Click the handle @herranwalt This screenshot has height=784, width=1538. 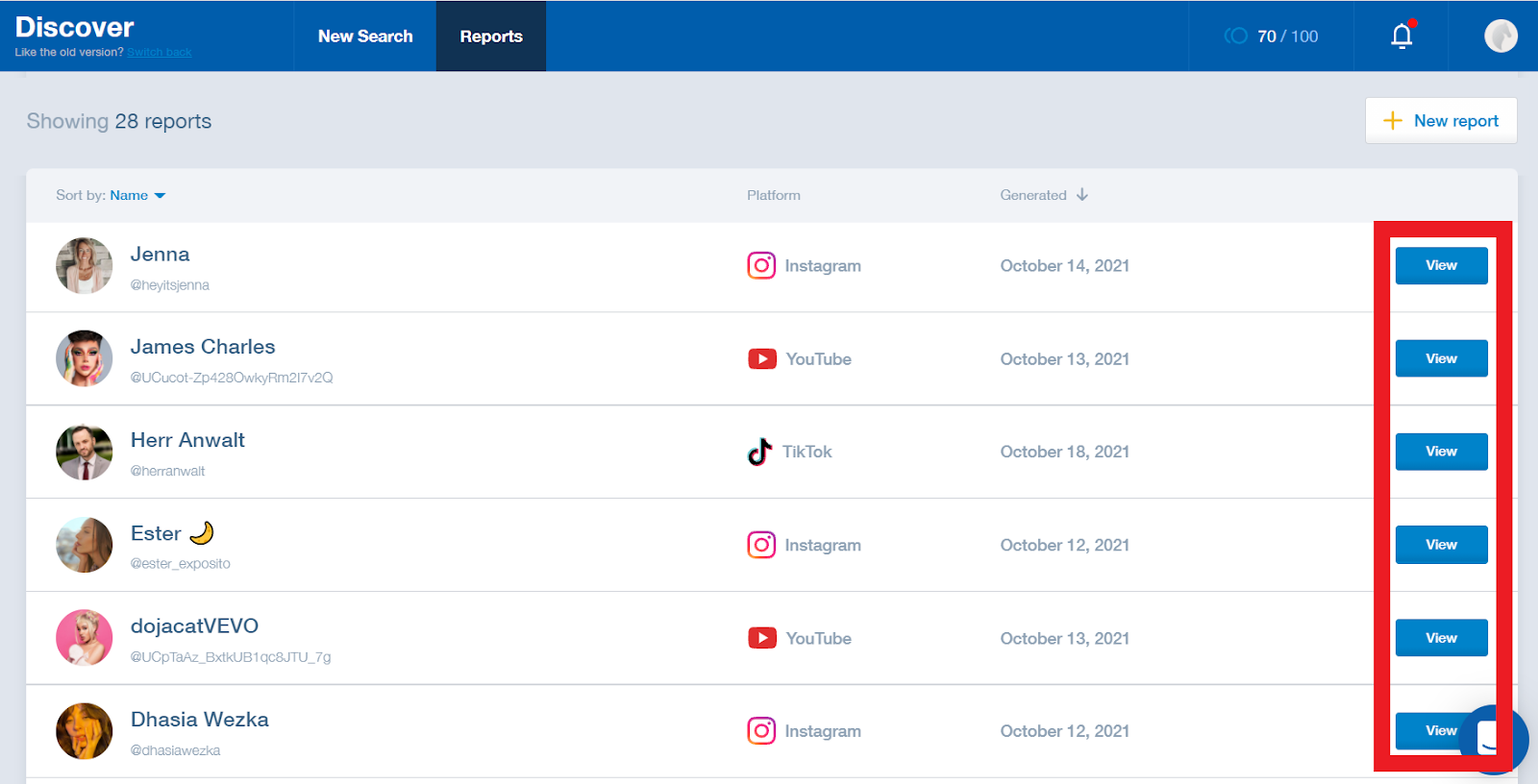coord(168,471)
